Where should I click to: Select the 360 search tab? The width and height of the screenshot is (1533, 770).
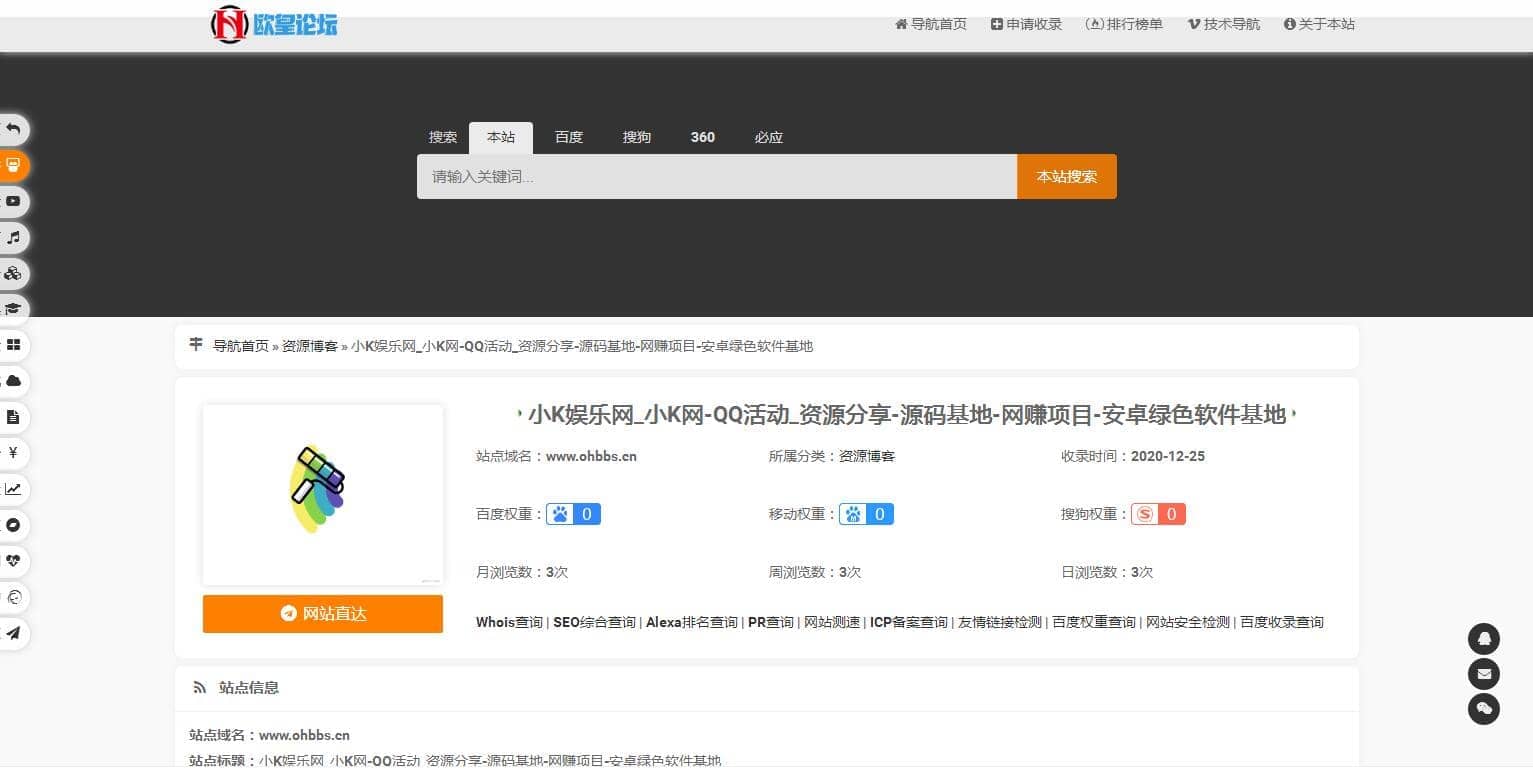[702, 137]
